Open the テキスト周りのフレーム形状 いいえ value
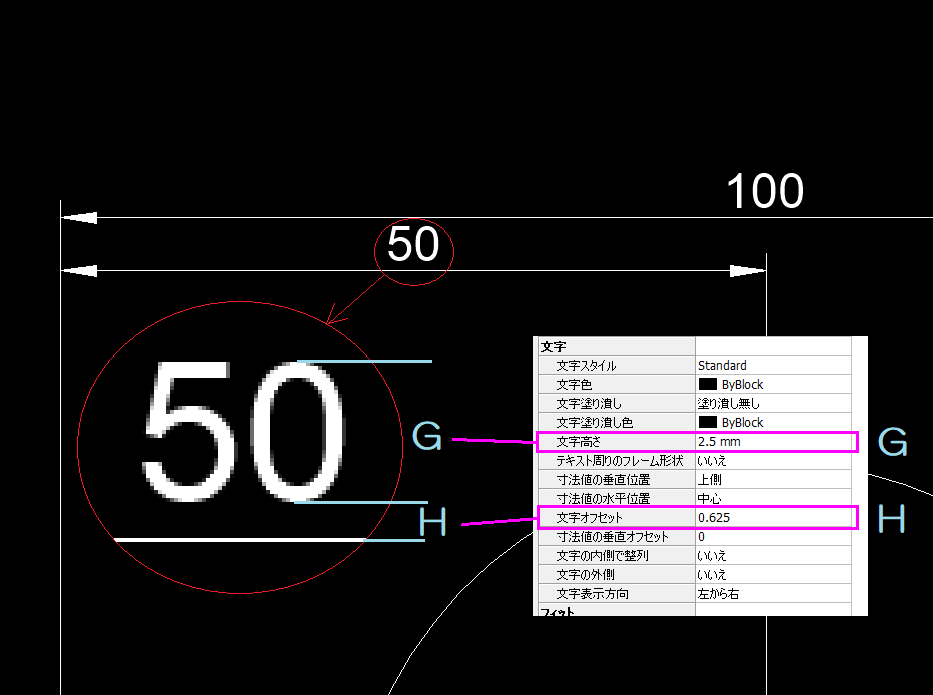Image resolution: width=933 pixels, height=695 pixels. [x=712, y=461]
